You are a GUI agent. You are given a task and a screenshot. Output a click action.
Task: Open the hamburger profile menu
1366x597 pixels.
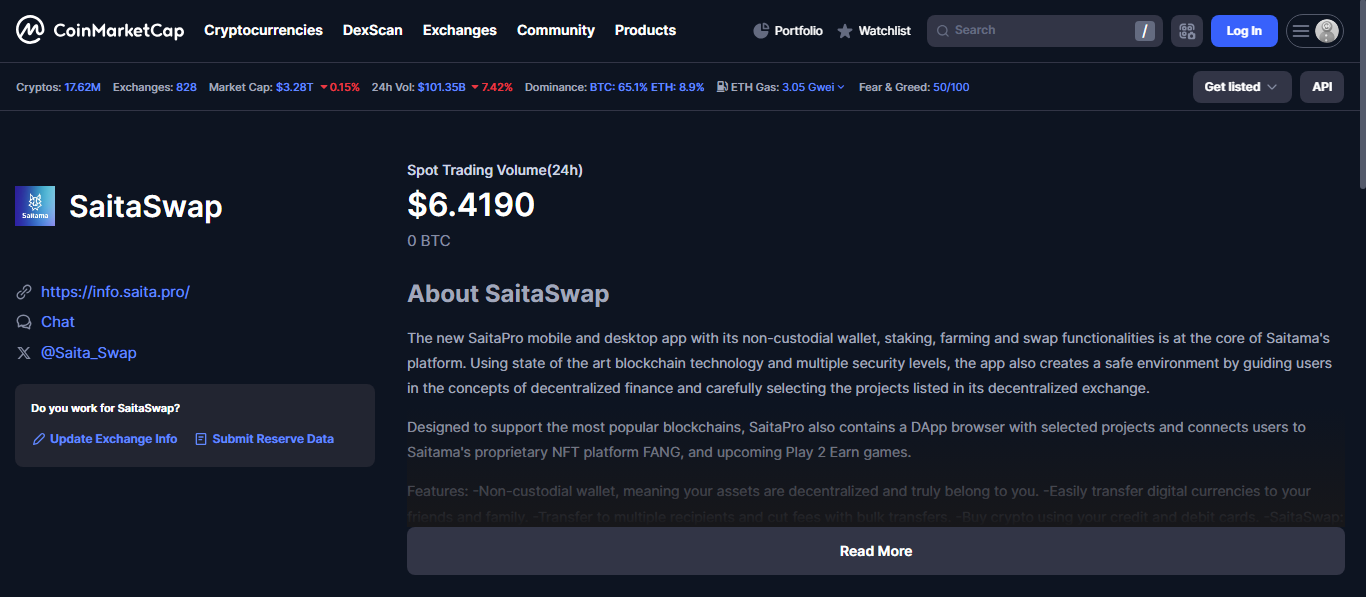tap(1314, 31)
